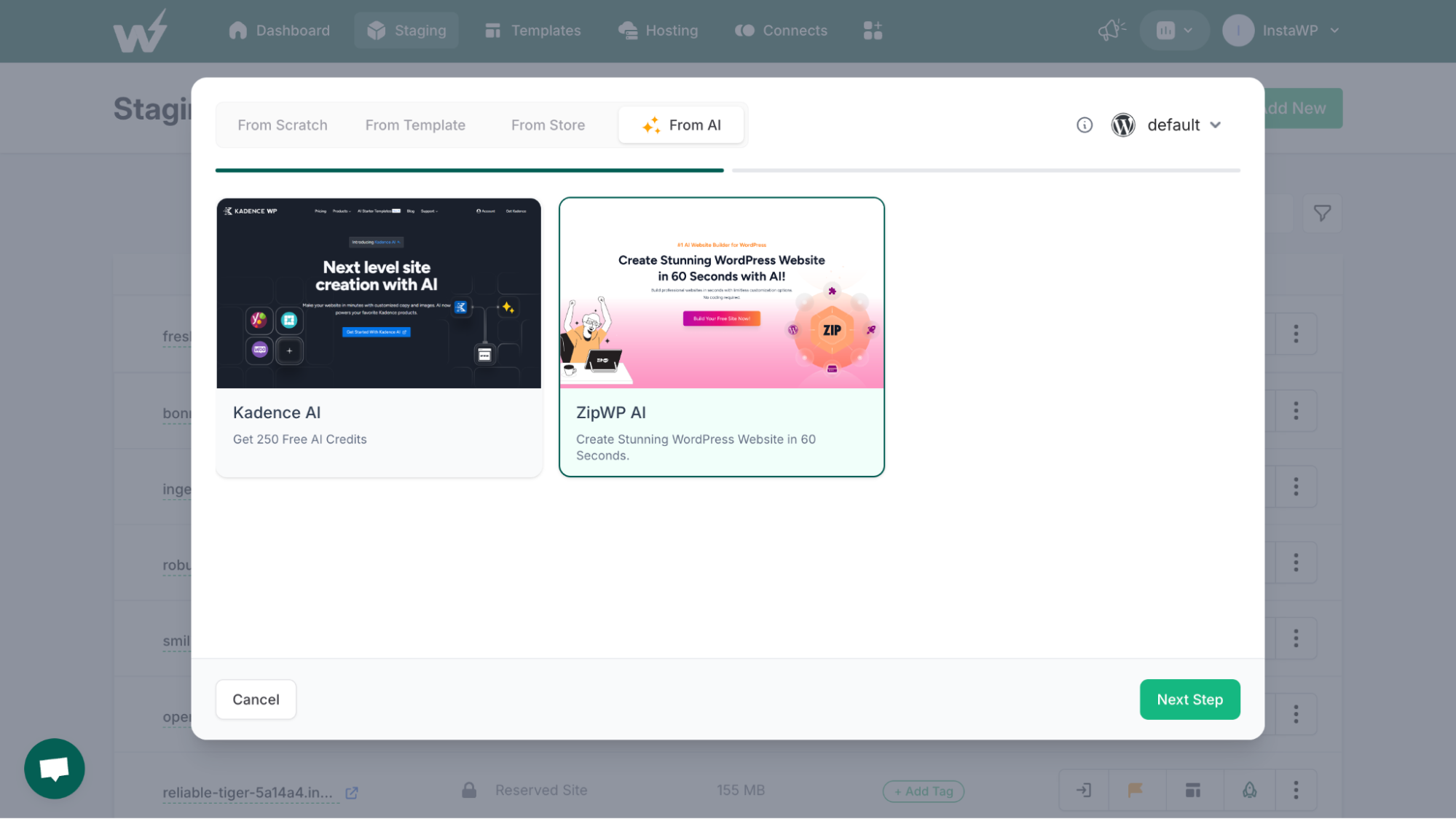Image resolution: width=1456 pixels, height=819 pixels.
Task: Click the InstaWP logo in the header
Action: 141,31
